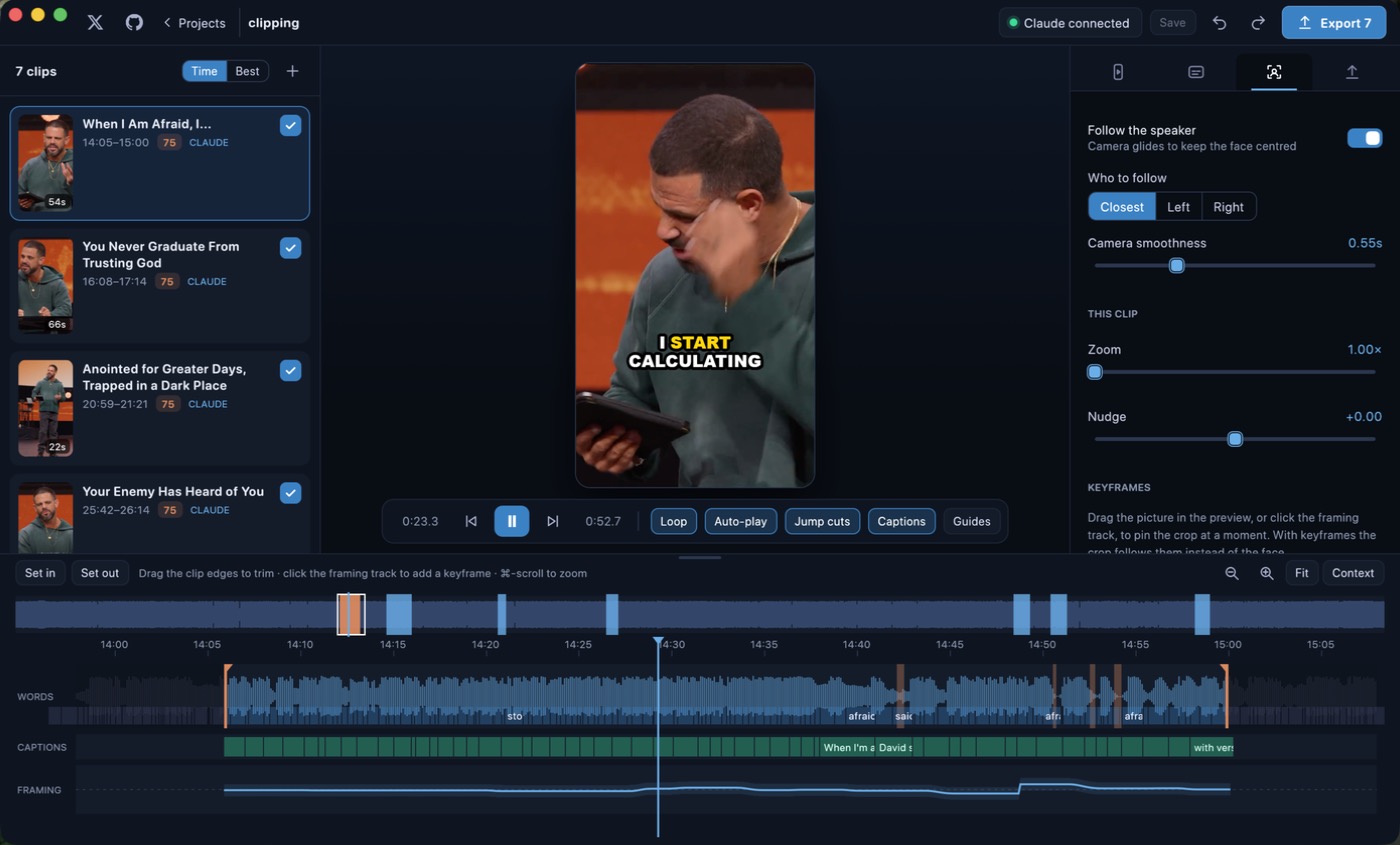Click the Export 7 button
This screenshot has height=845, width=1400.
(1334, 23)
